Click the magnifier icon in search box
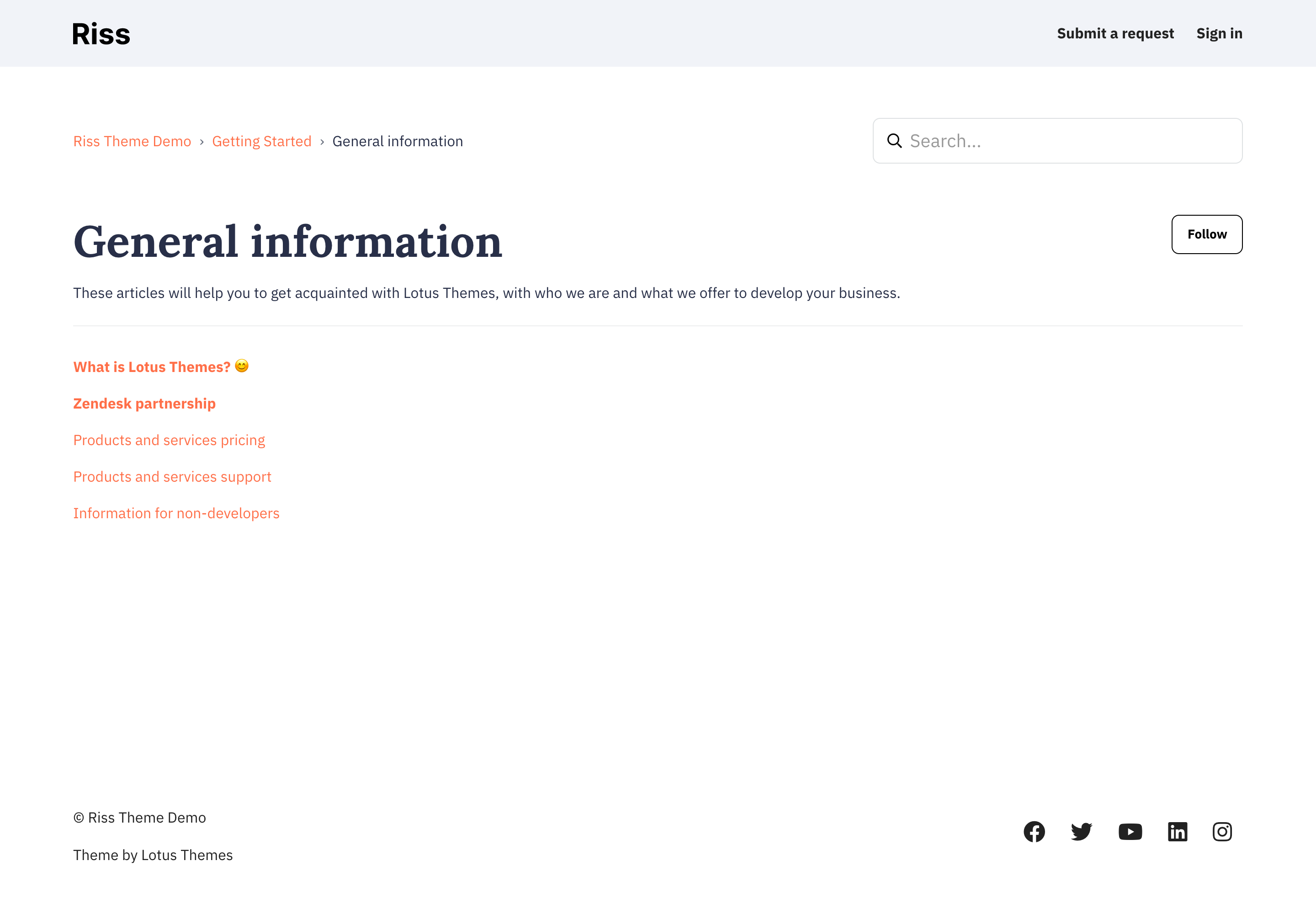 pyautogui.click(x=894, y=141)
